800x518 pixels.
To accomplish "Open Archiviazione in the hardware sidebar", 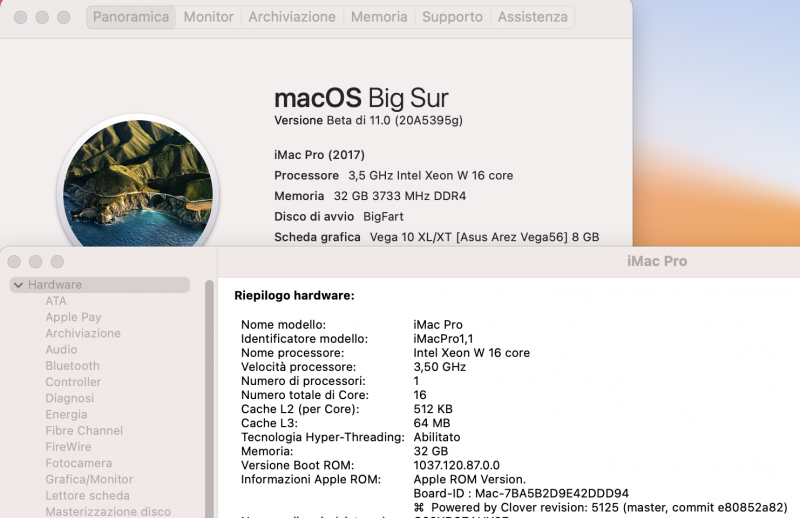I will click(83, 333).
